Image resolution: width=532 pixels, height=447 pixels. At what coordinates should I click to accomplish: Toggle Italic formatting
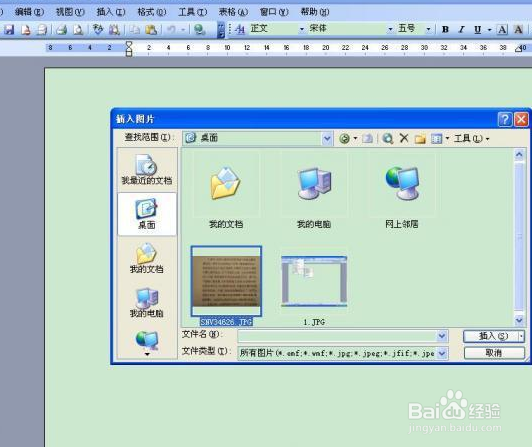461,30
